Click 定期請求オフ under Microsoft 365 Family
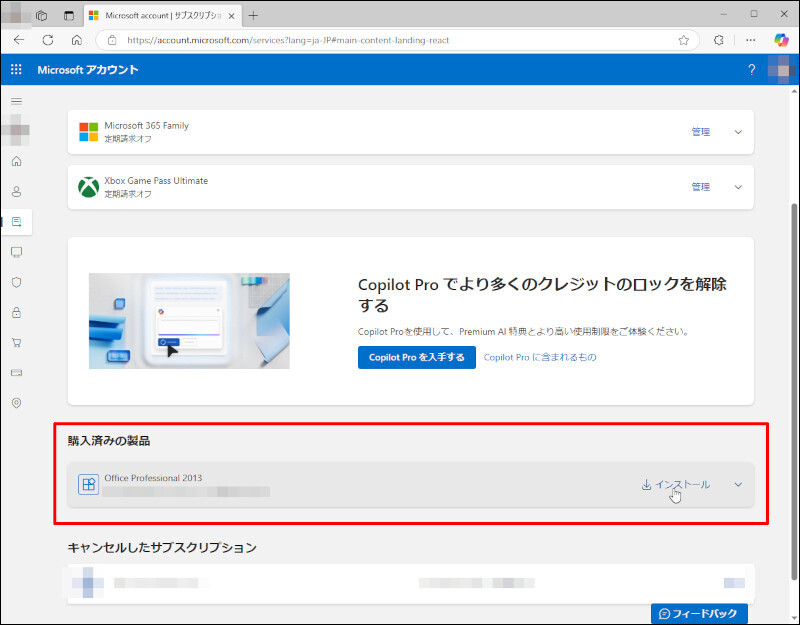This screenshot has width=800, height=625. [128, 139]
